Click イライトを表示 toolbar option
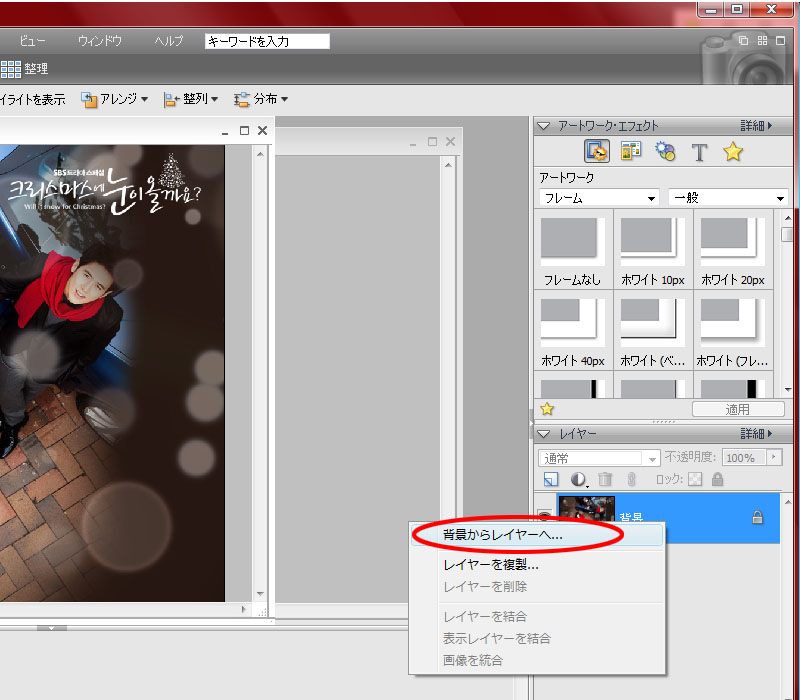The height and width of the screenshot is (700, 800). click(33, 99)
